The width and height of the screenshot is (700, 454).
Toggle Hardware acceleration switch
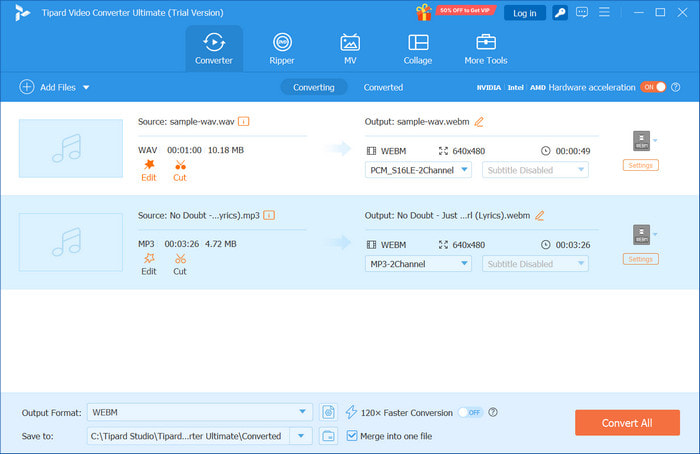click(x=653, y=87)
